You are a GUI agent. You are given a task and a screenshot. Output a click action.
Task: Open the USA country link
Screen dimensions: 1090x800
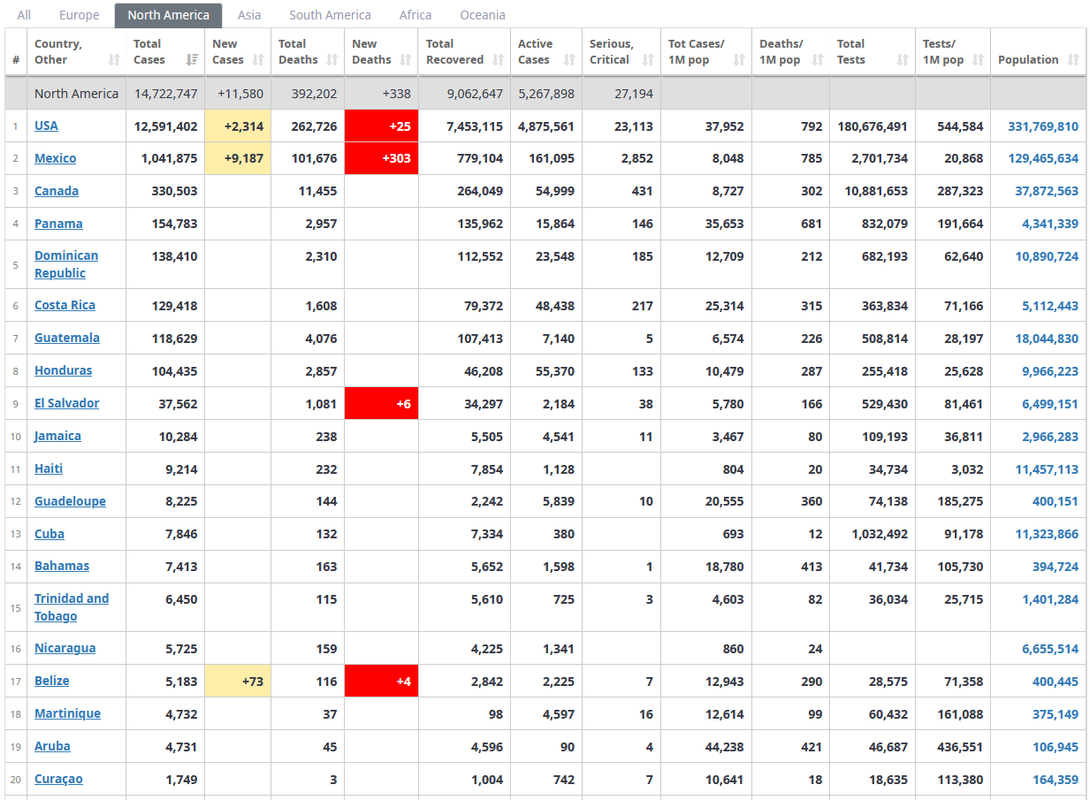click(x=47, y=126)
